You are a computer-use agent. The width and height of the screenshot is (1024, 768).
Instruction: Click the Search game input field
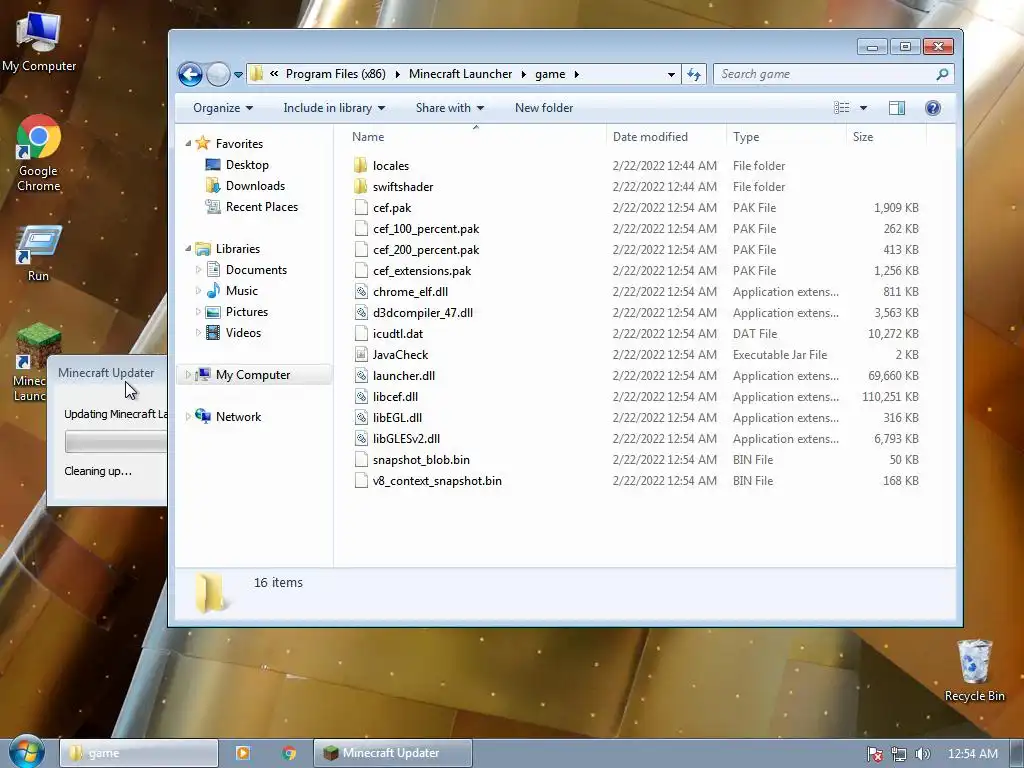tap(825, 74)
